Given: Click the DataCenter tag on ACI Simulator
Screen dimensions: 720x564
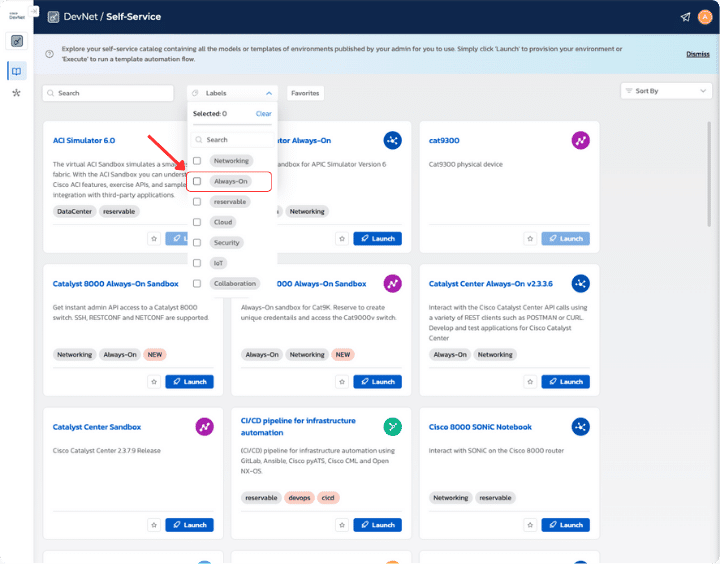Looking at the screenshot, I should [74, 212].
